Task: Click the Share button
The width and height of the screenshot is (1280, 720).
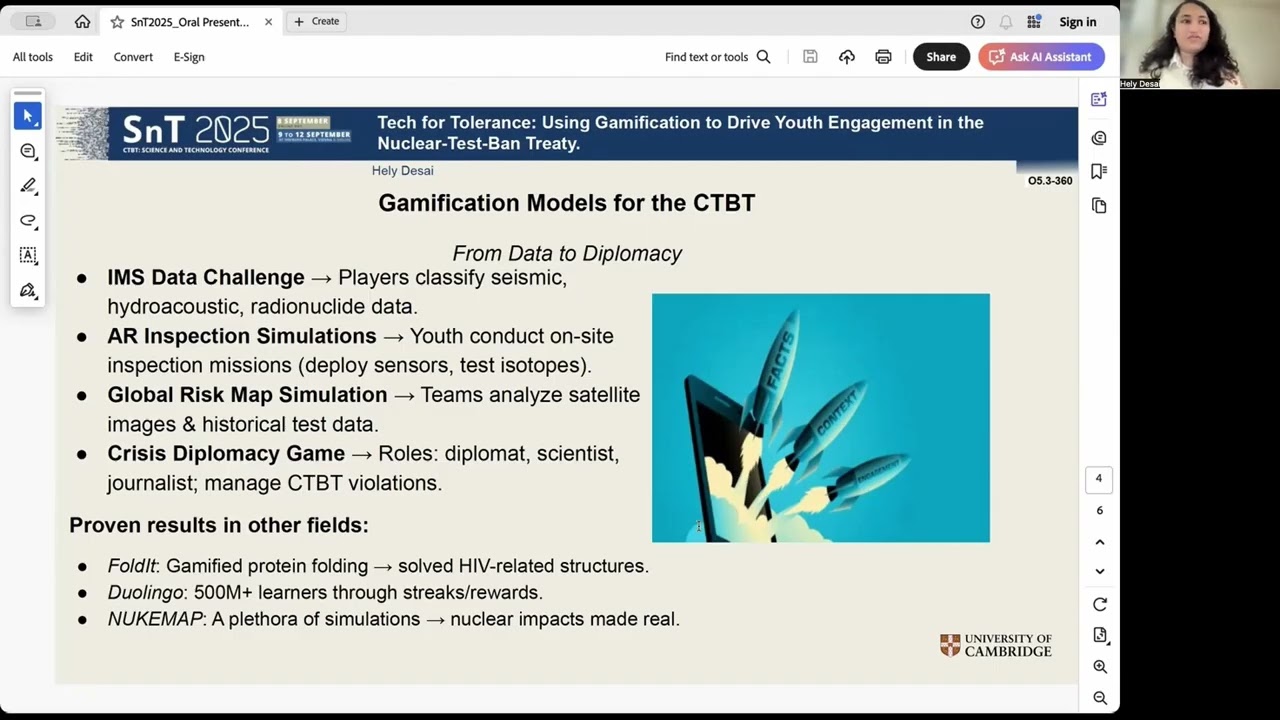Action: click(x=941, y=57)
